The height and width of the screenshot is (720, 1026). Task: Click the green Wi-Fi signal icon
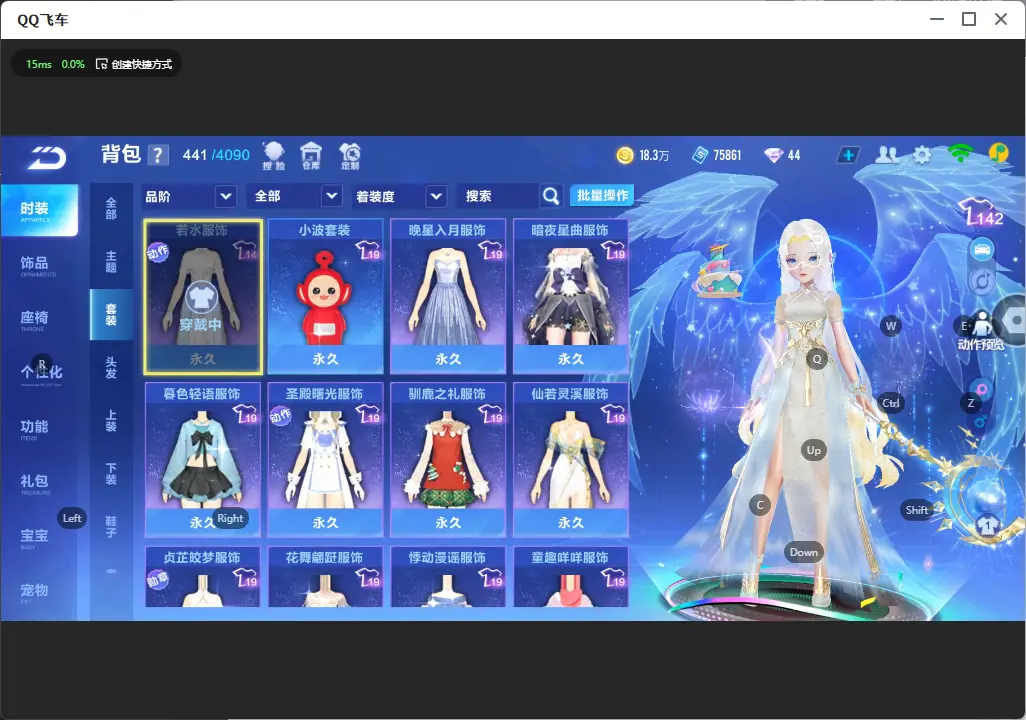pyautogui.click(x=961, y=154)
